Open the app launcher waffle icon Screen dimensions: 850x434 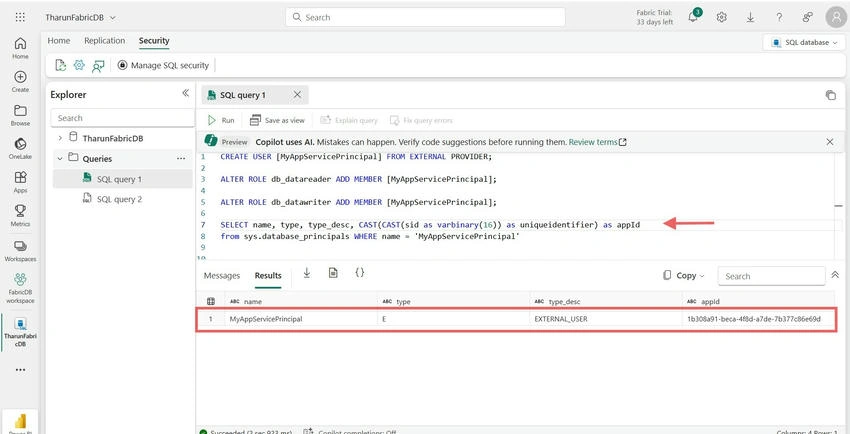click(x=20, y=17)
